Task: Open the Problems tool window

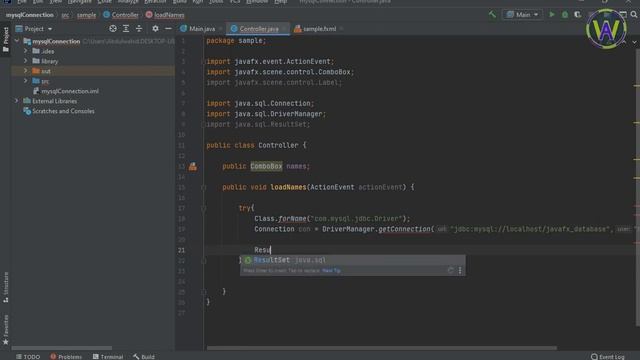Action: click(66, 357)
